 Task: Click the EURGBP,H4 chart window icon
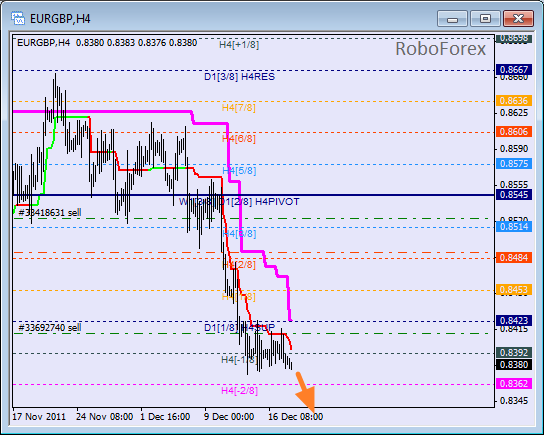[x=17, y=18]
